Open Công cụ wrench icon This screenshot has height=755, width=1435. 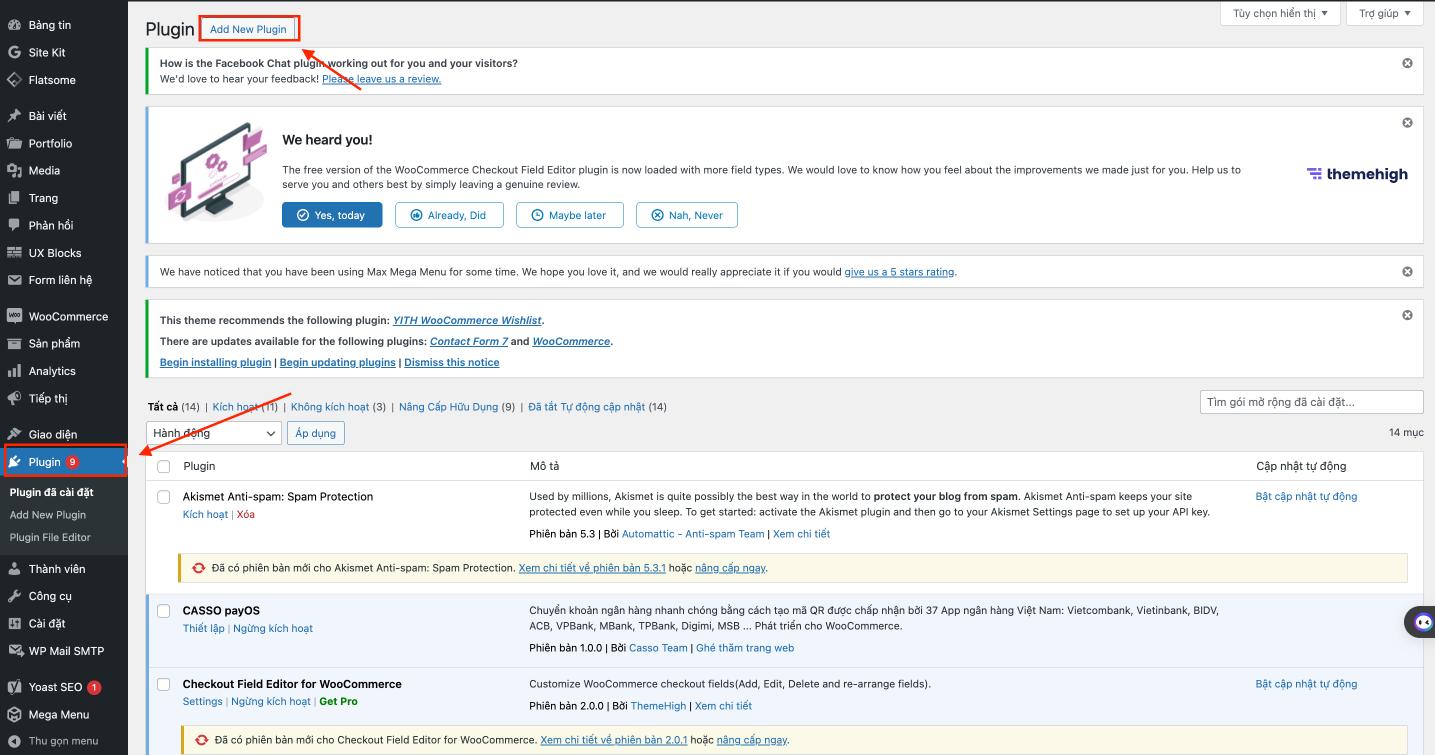pyautogui.click(x=14, y=596)
